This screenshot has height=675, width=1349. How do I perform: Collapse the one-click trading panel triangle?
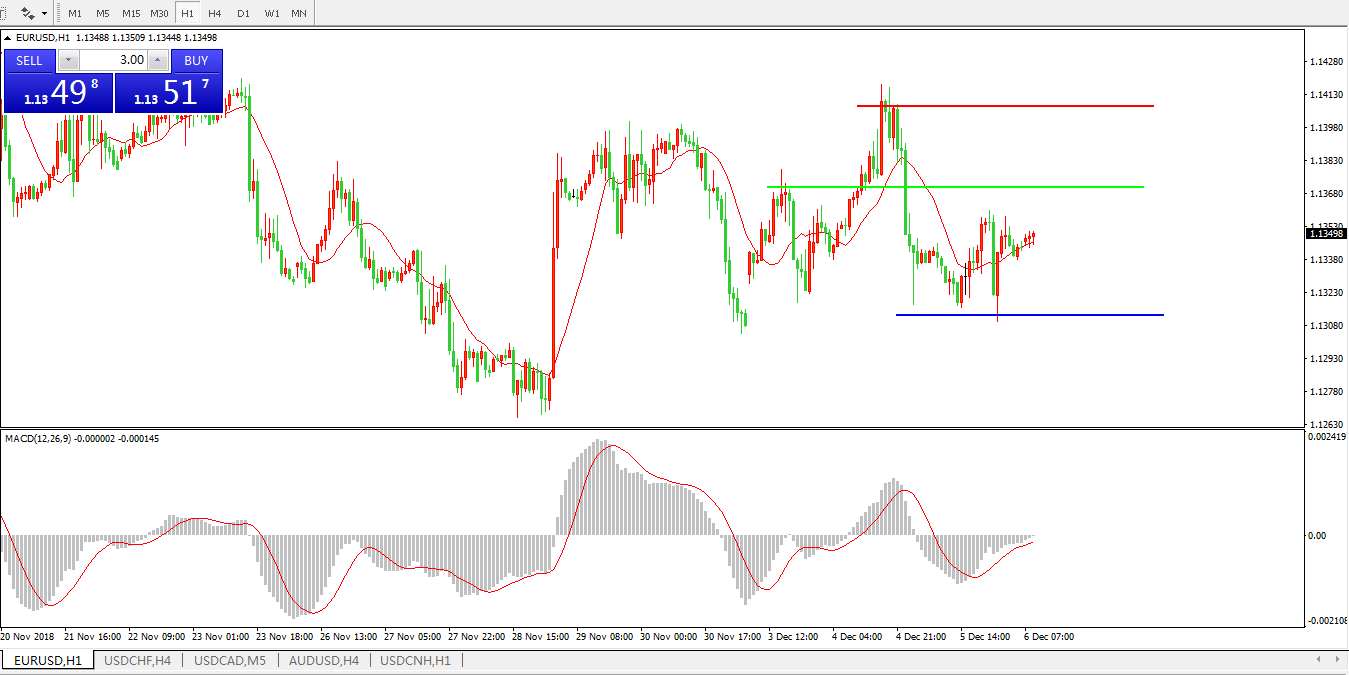point(9,37)
